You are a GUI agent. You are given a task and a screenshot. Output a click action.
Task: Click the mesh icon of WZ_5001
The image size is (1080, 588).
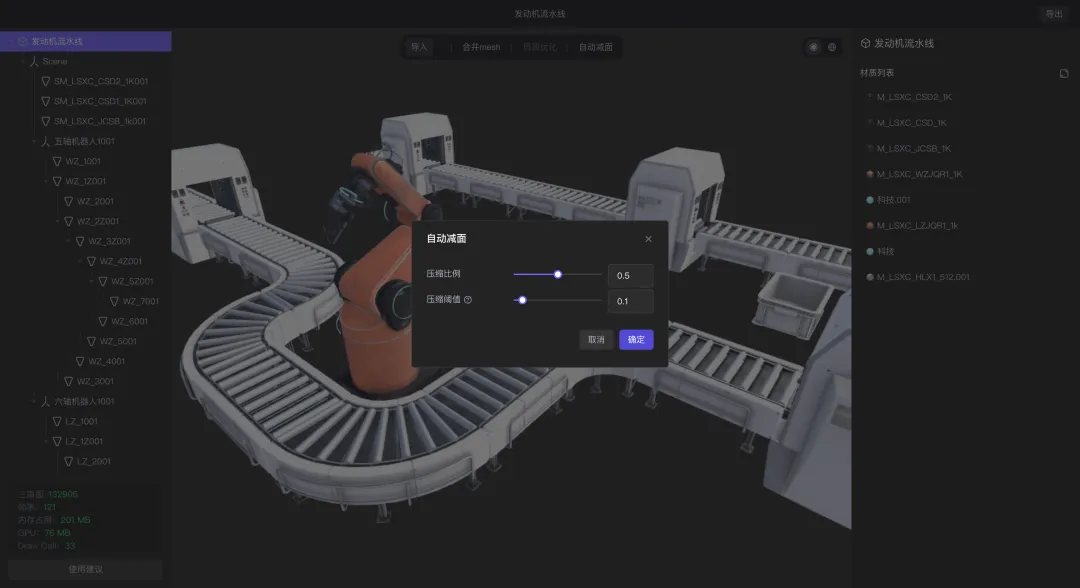91,341
